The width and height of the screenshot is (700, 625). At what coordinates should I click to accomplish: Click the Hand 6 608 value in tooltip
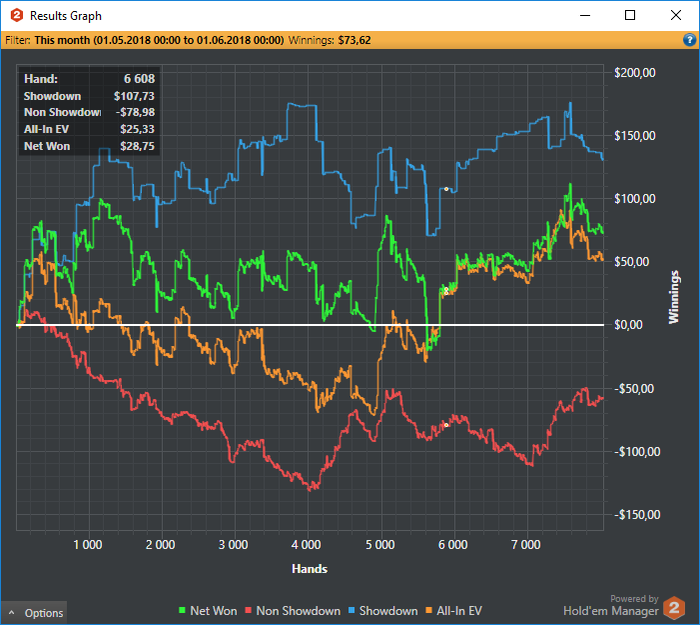(x=139, y=79)
